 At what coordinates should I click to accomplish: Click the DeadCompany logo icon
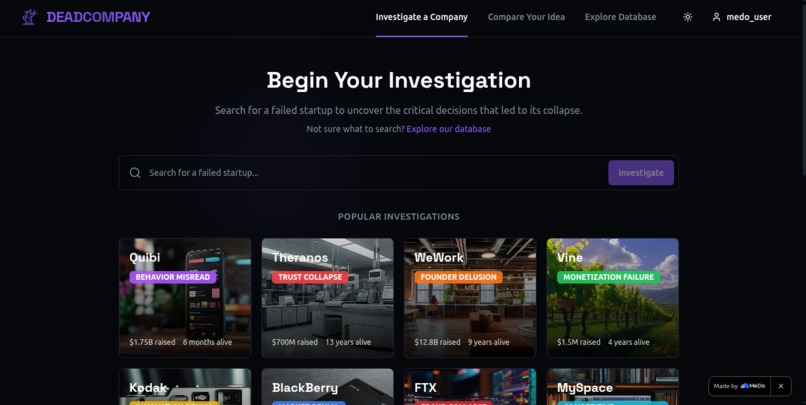tap(29, 17)
